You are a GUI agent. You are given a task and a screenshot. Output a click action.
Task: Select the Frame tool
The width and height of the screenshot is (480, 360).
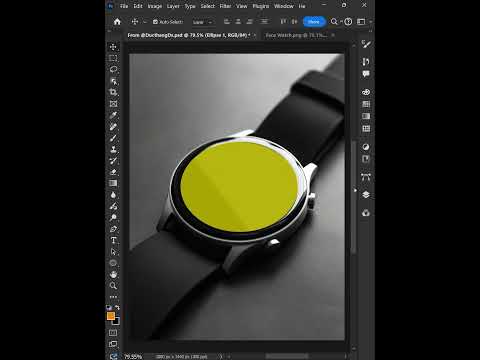(x=113, y=104)
